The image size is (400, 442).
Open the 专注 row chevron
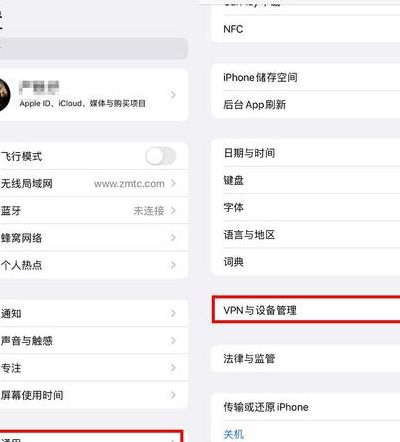coord(173,368)
